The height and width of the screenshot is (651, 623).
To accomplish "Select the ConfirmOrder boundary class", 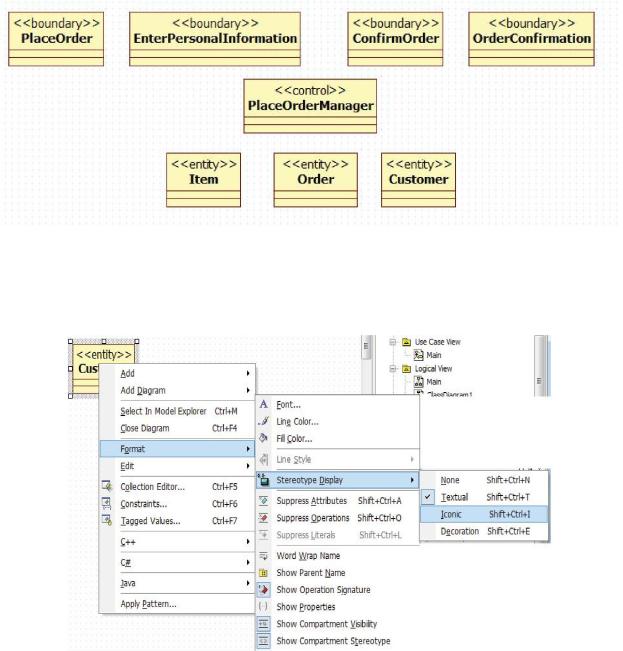I will pyautogui.click(x=396, y=39).
